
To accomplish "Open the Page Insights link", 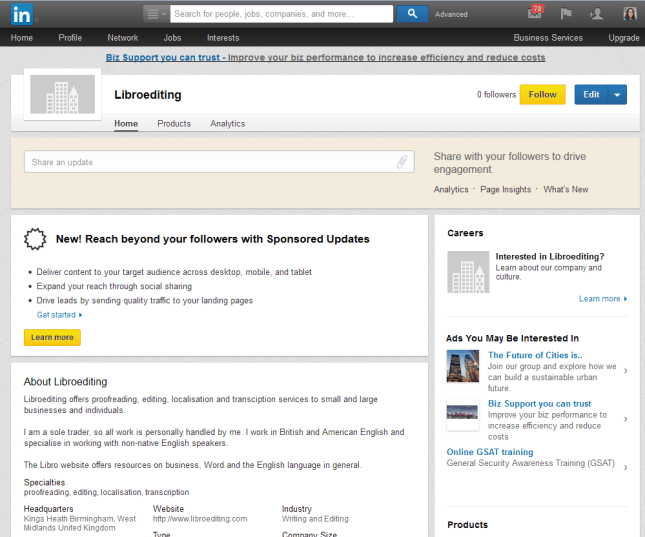I will click(505, 189).
